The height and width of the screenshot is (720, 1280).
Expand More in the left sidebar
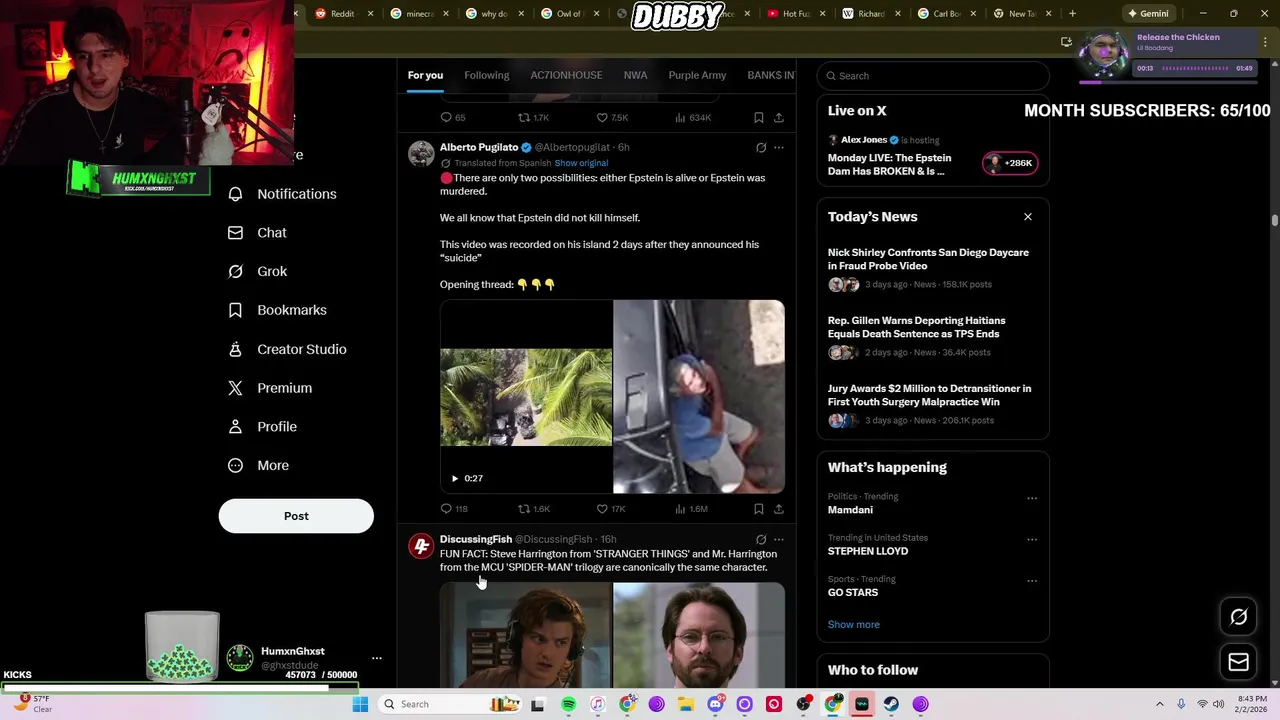coord(259,466)
